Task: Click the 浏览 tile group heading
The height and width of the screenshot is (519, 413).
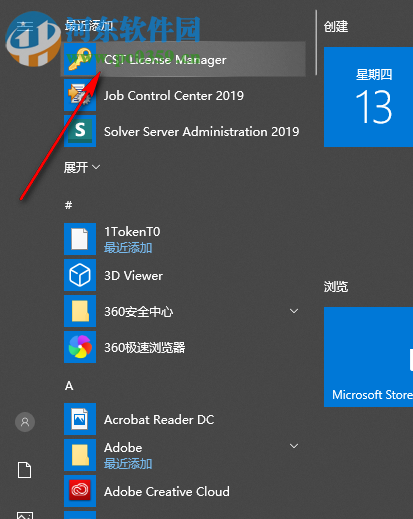Action: (336, 287)
